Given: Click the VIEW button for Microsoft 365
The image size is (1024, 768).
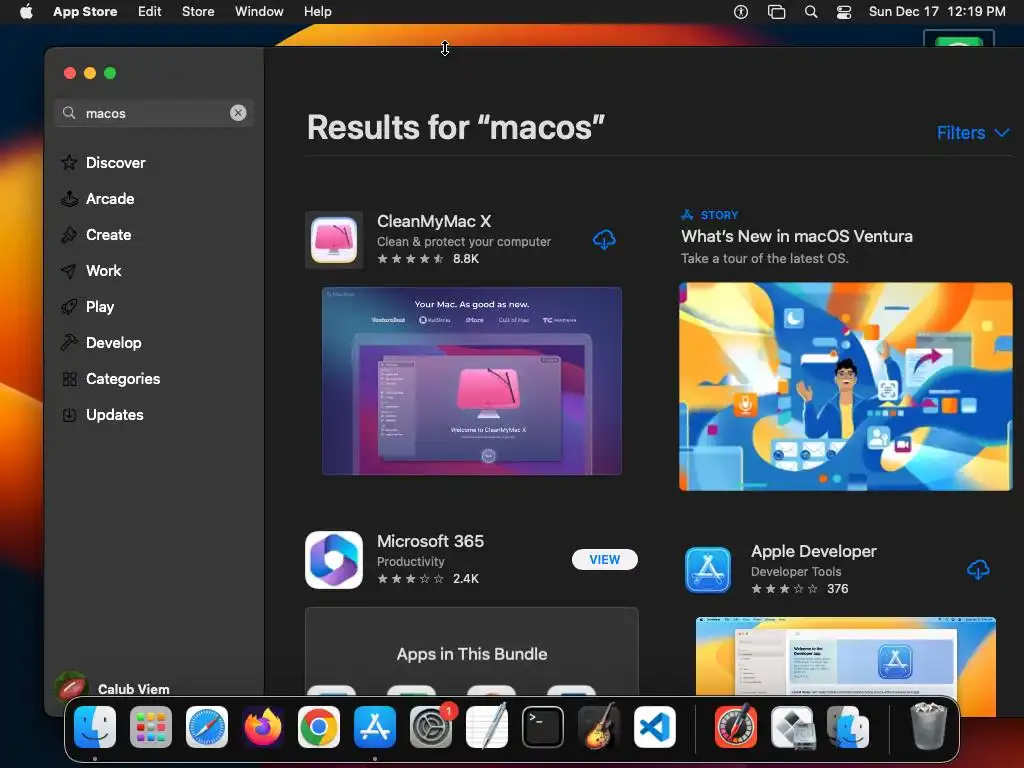Looking at the screenshot, I should click(x=605, y=560).
